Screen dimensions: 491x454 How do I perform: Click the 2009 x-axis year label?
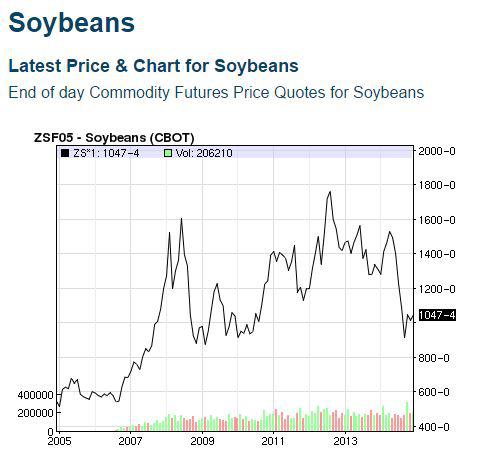[x=202, y=441]
